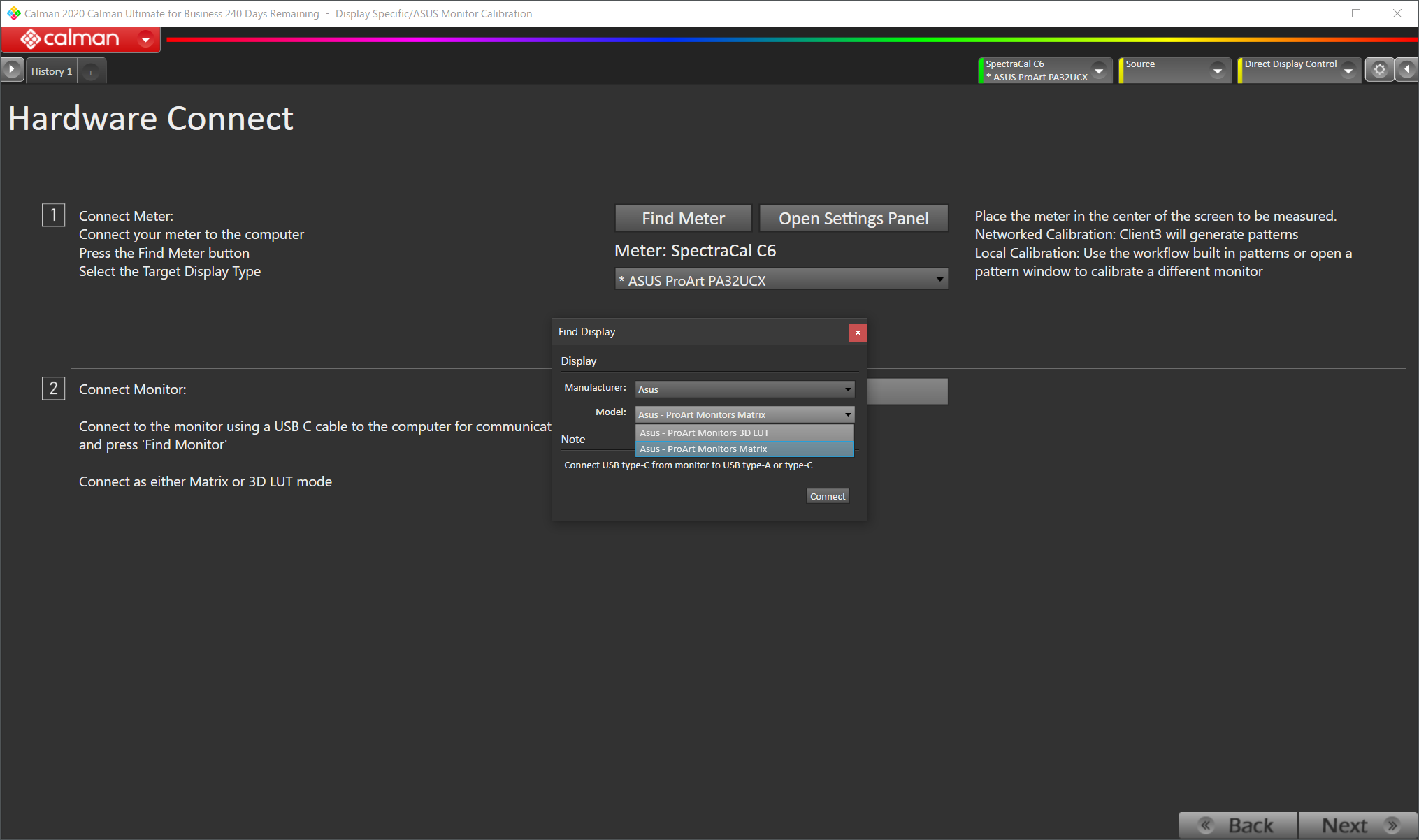The width and height of the screenshot is (1419, 840).
Task: Click the Find Meter button
Action: point(683,218)
